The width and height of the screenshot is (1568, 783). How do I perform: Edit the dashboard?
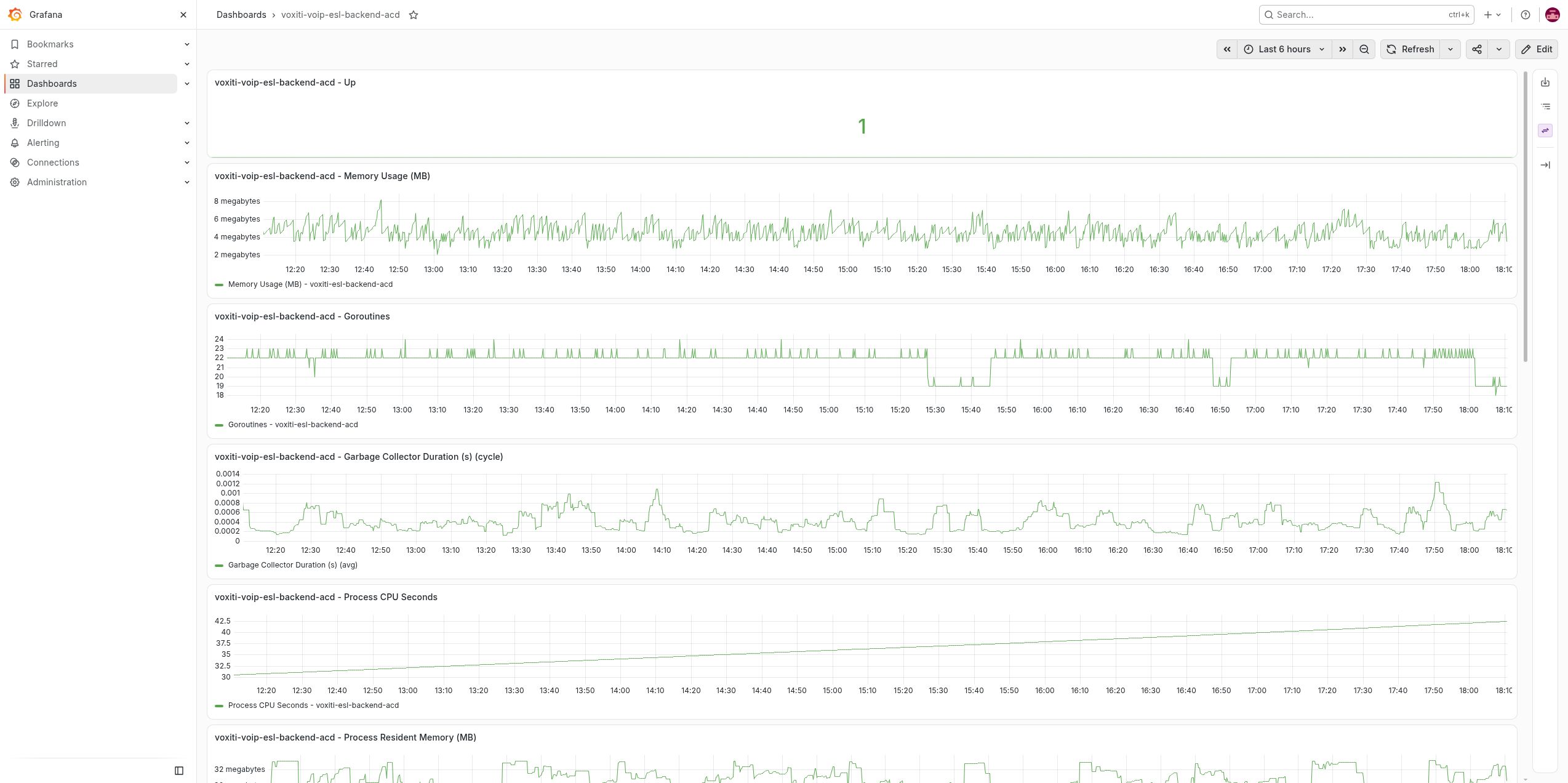coord(1537,49)
